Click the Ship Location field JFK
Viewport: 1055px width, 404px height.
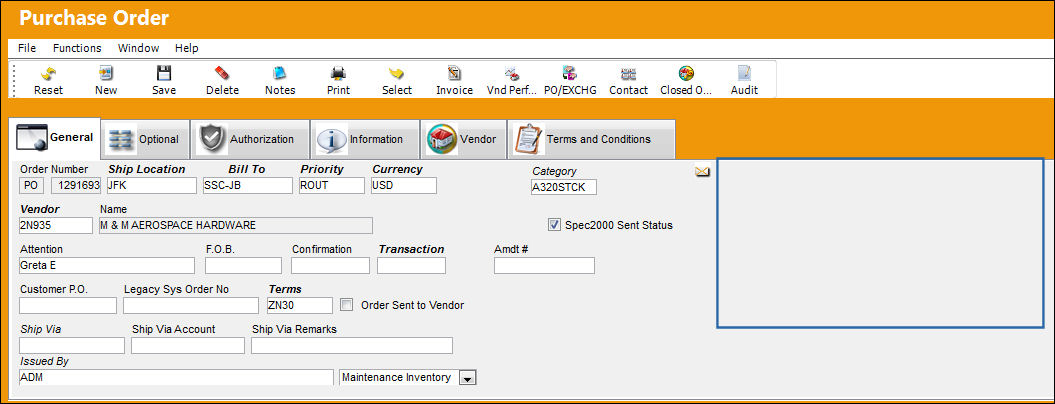pos(151,186)
